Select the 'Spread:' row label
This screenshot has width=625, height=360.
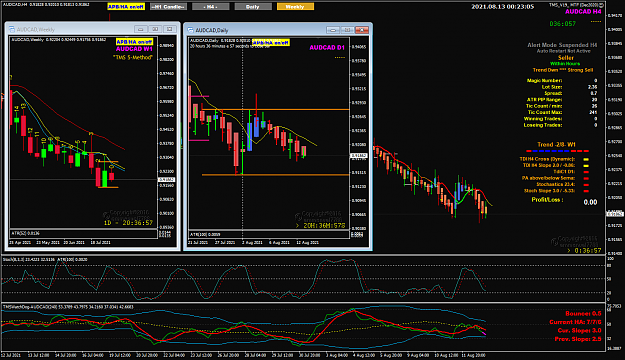553,93
